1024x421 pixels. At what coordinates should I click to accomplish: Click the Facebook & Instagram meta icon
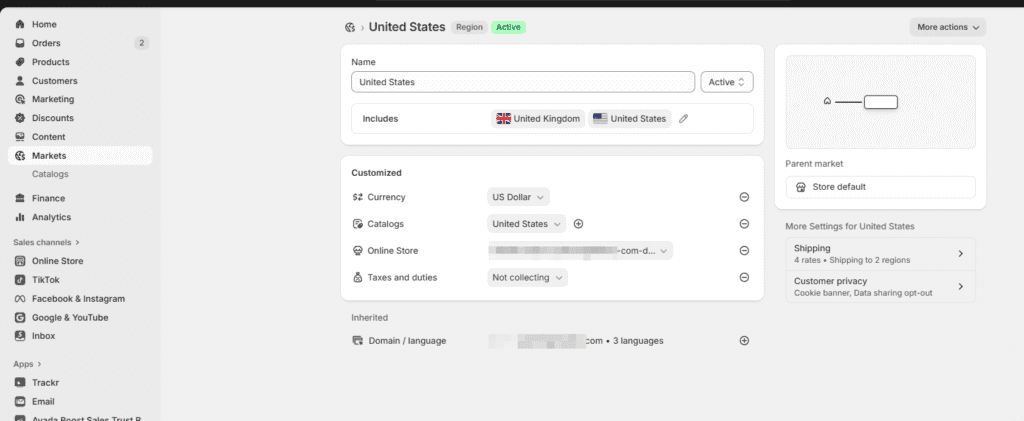20,299
